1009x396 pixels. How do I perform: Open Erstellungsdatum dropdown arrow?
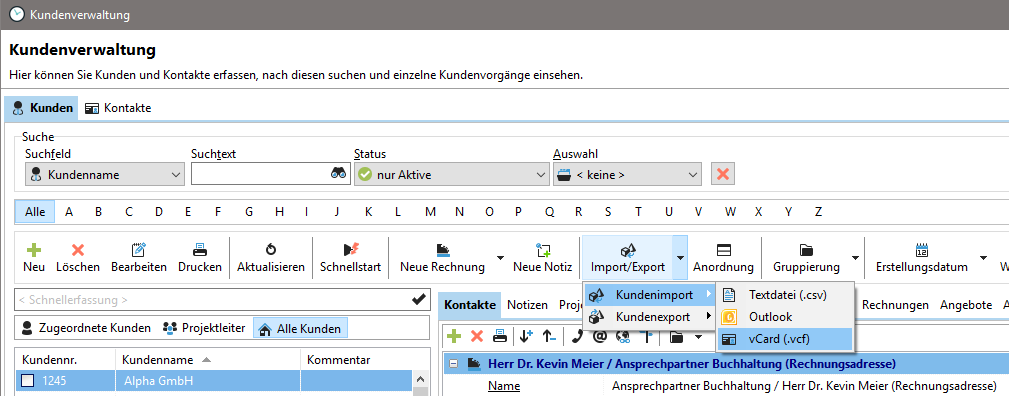tap(983, 257)
